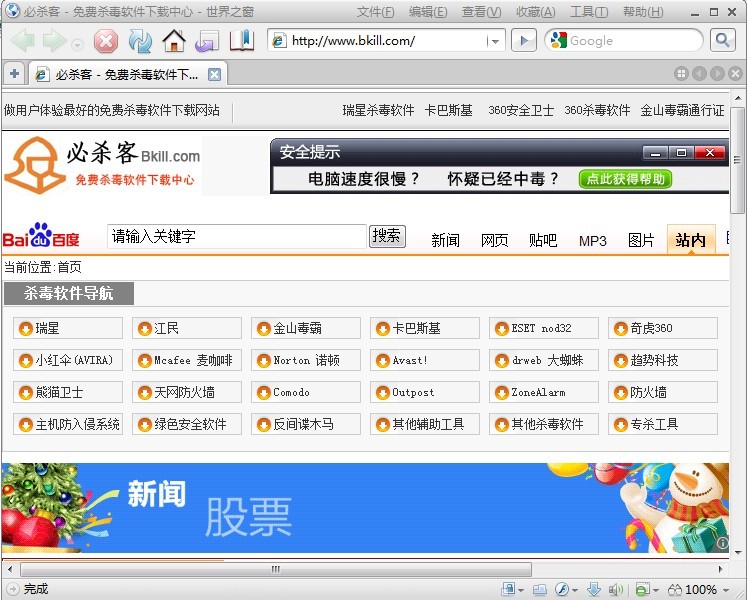The height and width of the screenshot is (600, 747).
Task: Open the 工具(T) tools menu
Action: point(588,12)
